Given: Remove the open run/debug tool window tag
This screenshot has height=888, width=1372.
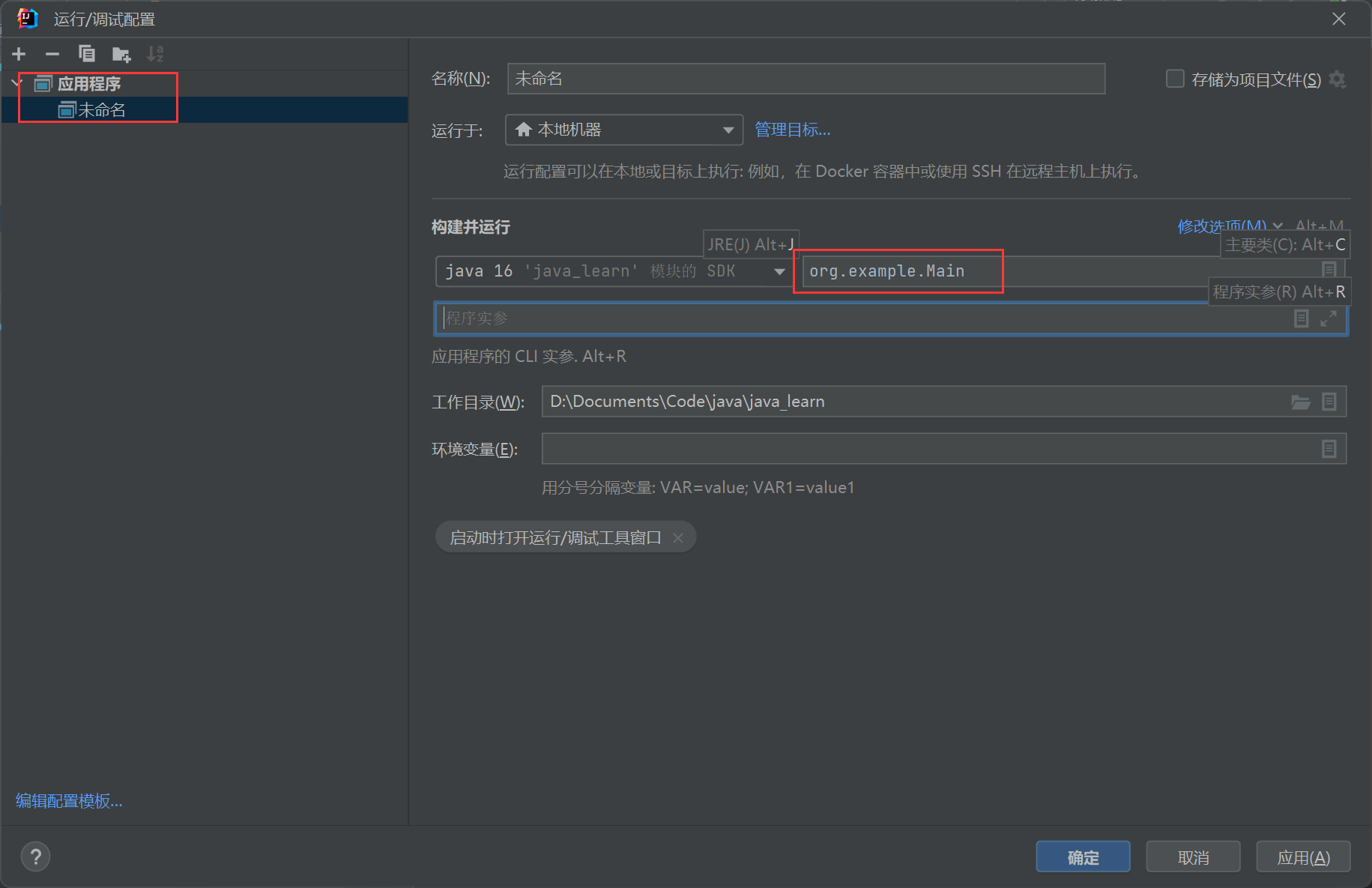Looking at the screenshot, I should (678, 538).
